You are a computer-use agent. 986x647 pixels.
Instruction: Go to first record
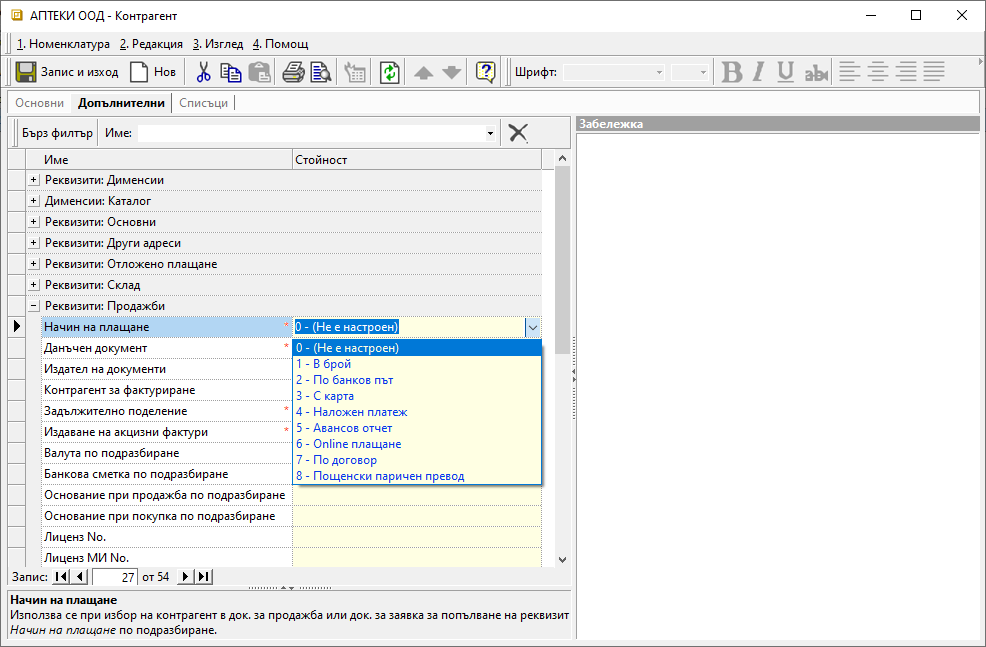click(62, 577)
